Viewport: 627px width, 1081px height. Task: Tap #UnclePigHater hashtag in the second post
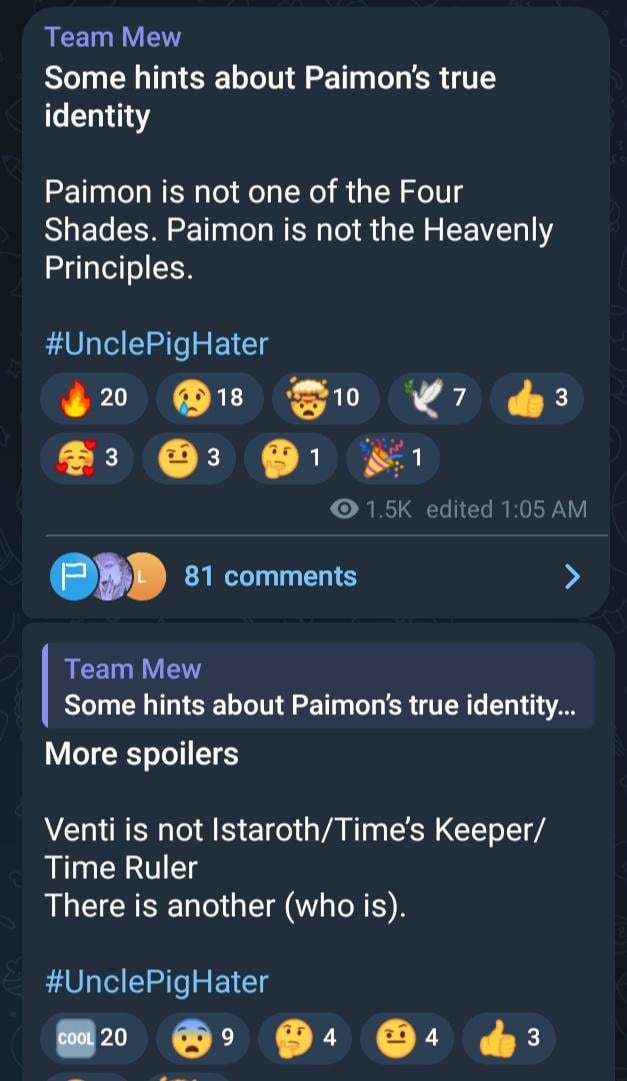coord(156,981)
